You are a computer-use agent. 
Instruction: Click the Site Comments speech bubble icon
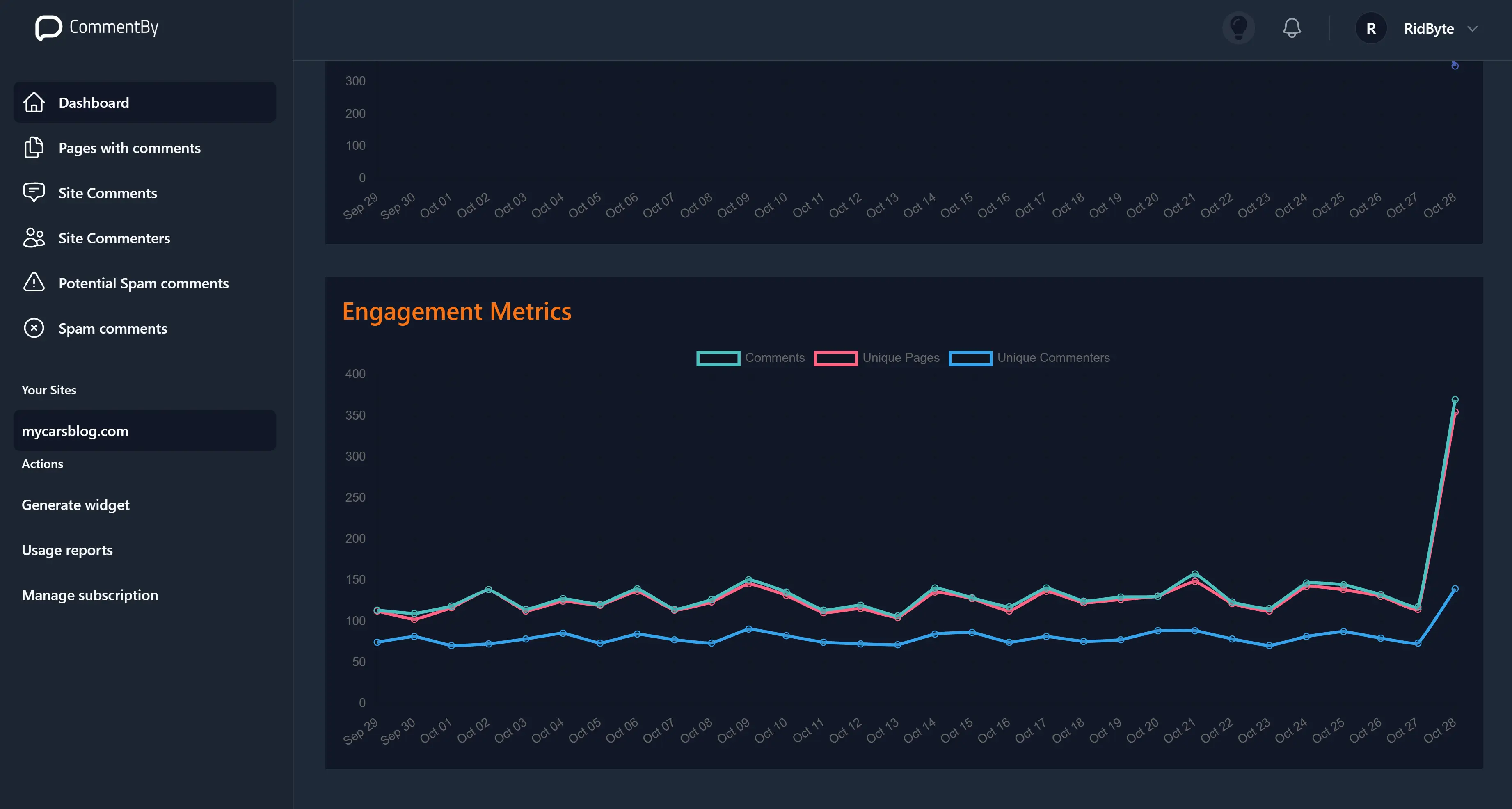click(x=34, y=192)
